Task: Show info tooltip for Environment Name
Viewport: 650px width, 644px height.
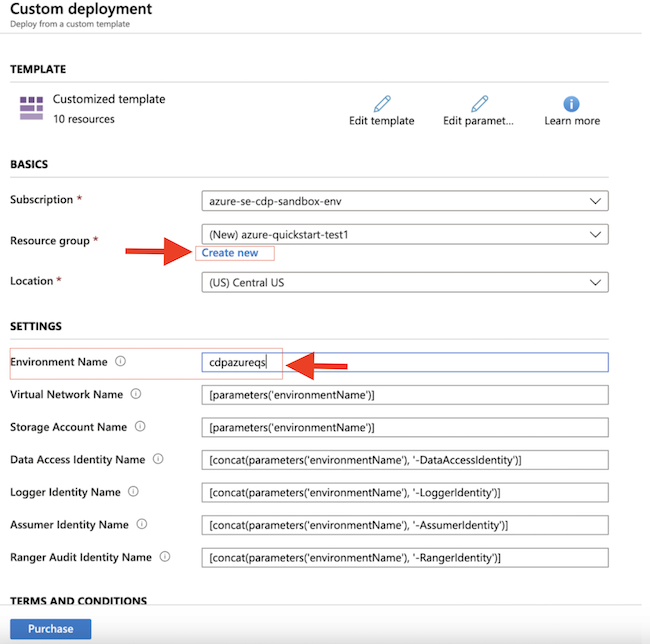Action: tap(120, 362)
